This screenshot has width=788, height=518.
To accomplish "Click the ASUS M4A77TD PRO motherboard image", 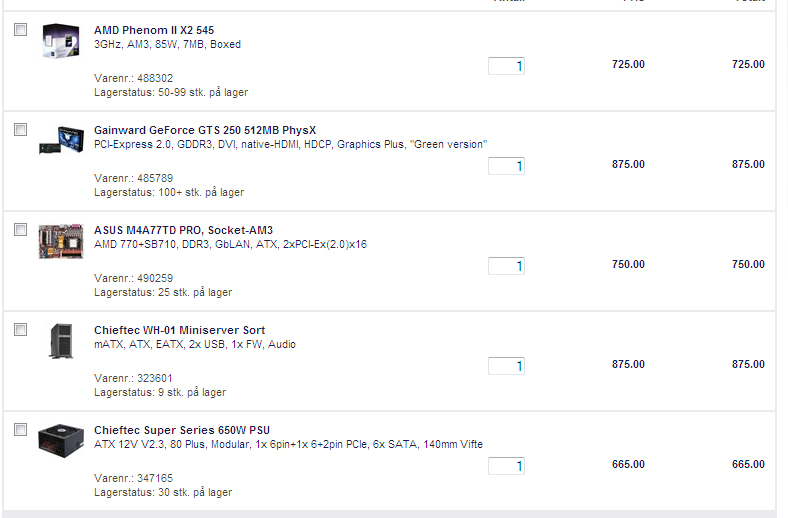I will click(61, 241).
